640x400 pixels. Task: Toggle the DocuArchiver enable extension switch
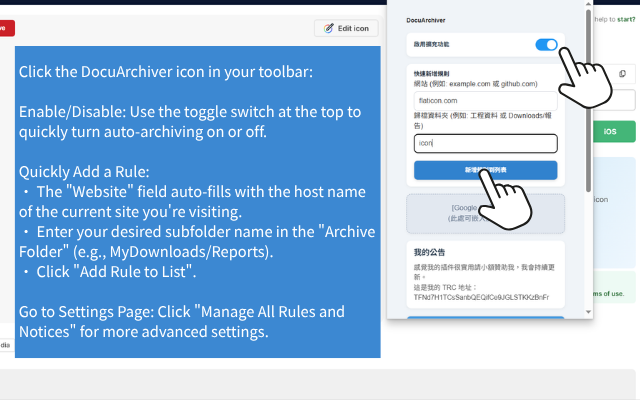pos(547,44)
